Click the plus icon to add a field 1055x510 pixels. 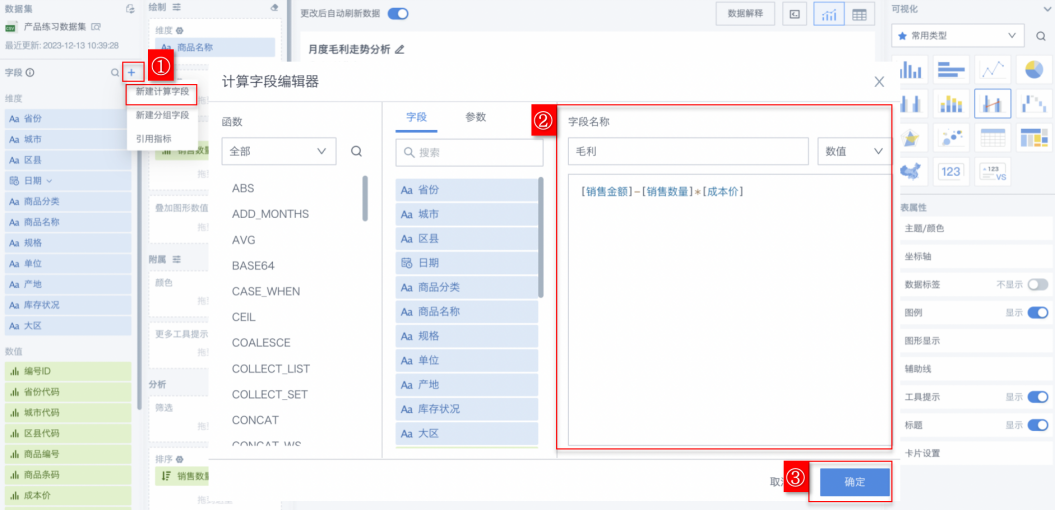click(132, 73)
